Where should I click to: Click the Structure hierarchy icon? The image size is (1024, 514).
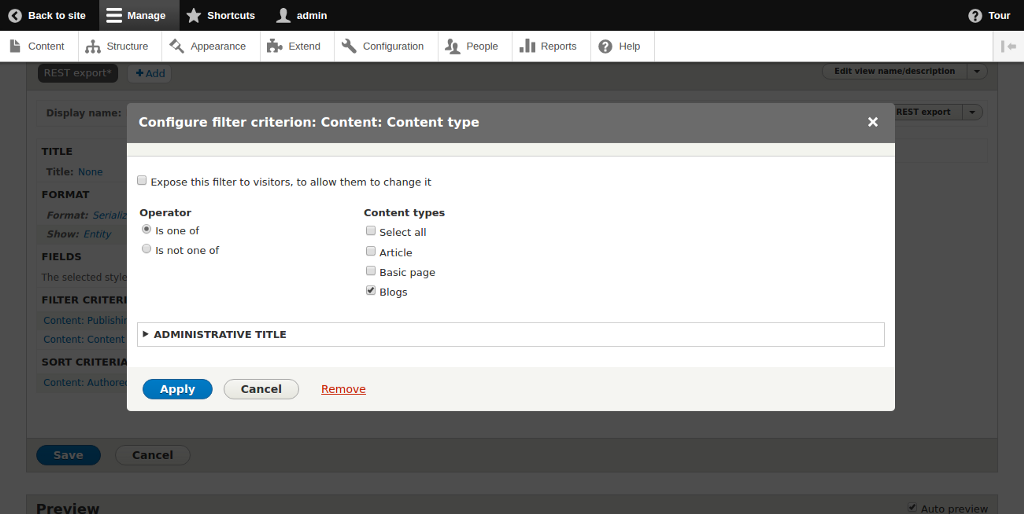pos(93,47)
